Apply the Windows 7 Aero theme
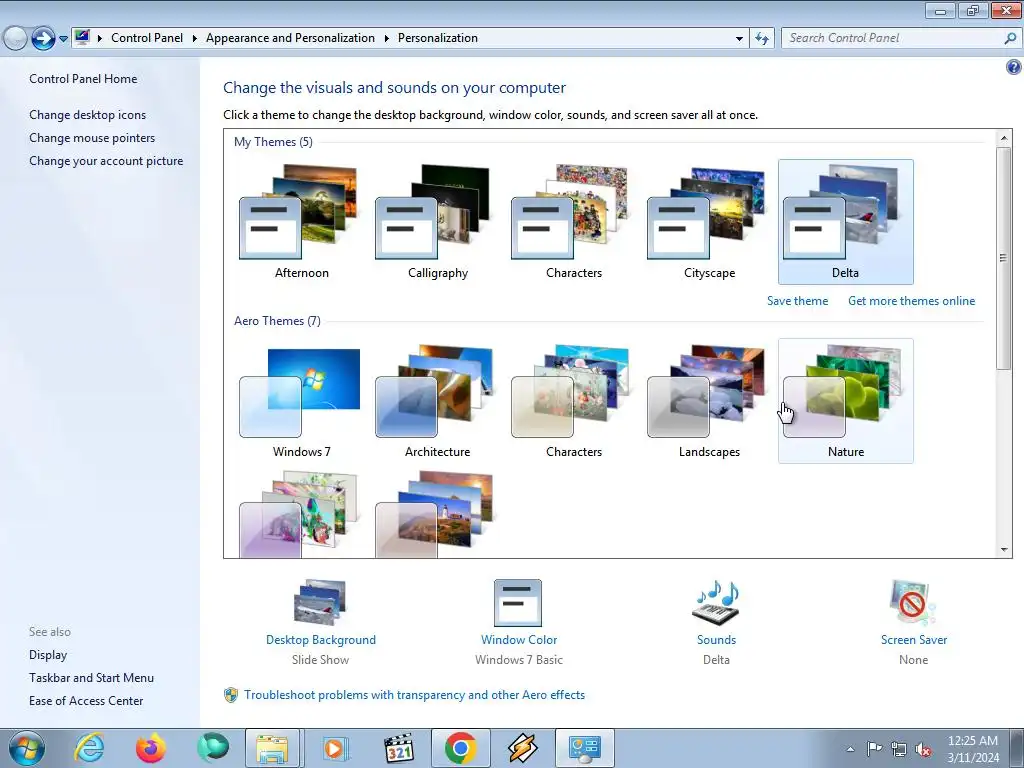 (301, 401)
